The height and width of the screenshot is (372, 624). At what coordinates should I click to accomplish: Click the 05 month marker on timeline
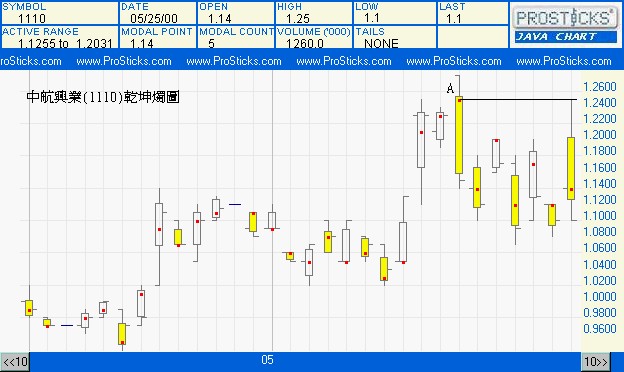click(x=267, y=360)
